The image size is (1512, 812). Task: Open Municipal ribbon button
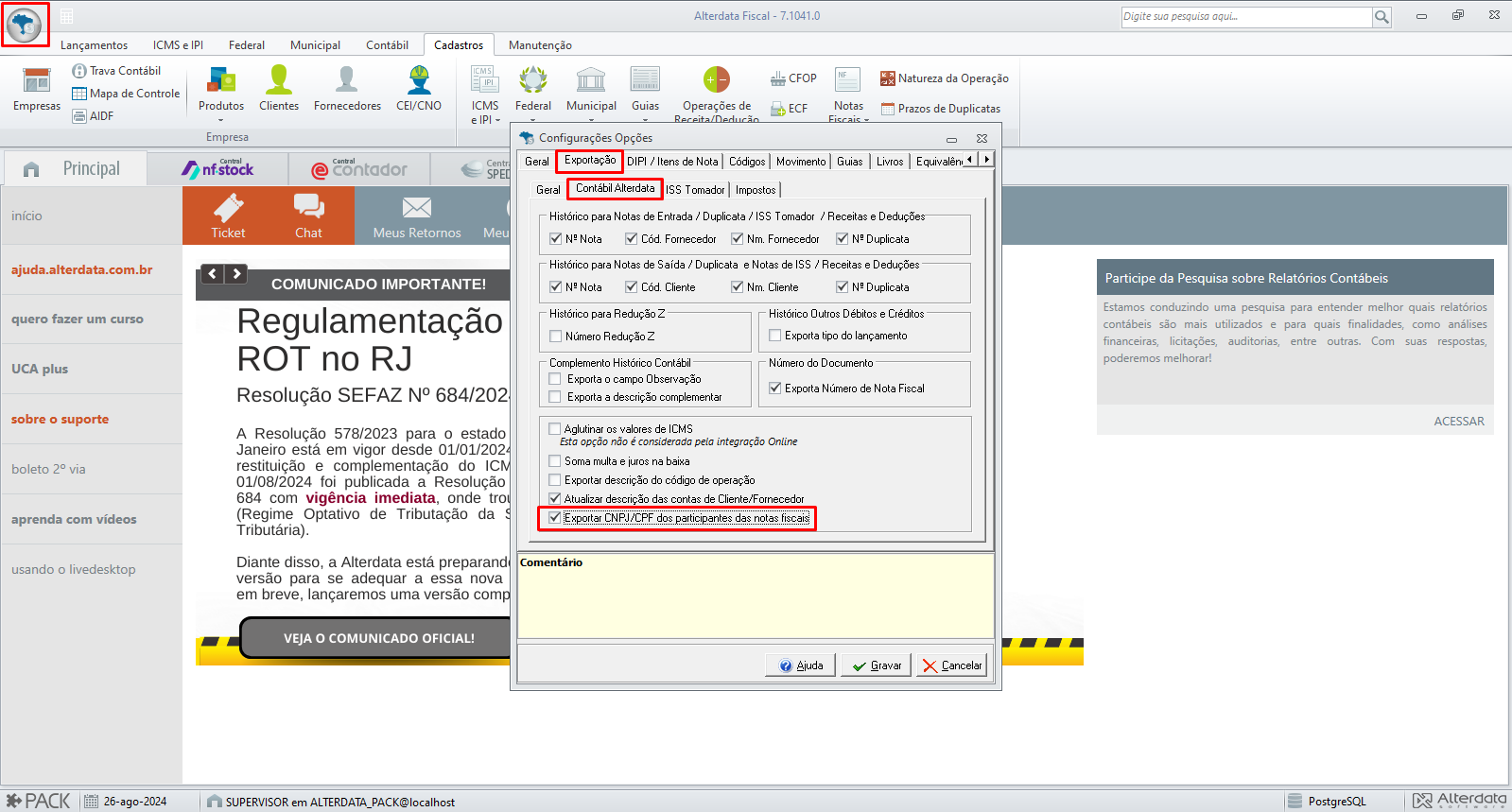pos(591,90)
